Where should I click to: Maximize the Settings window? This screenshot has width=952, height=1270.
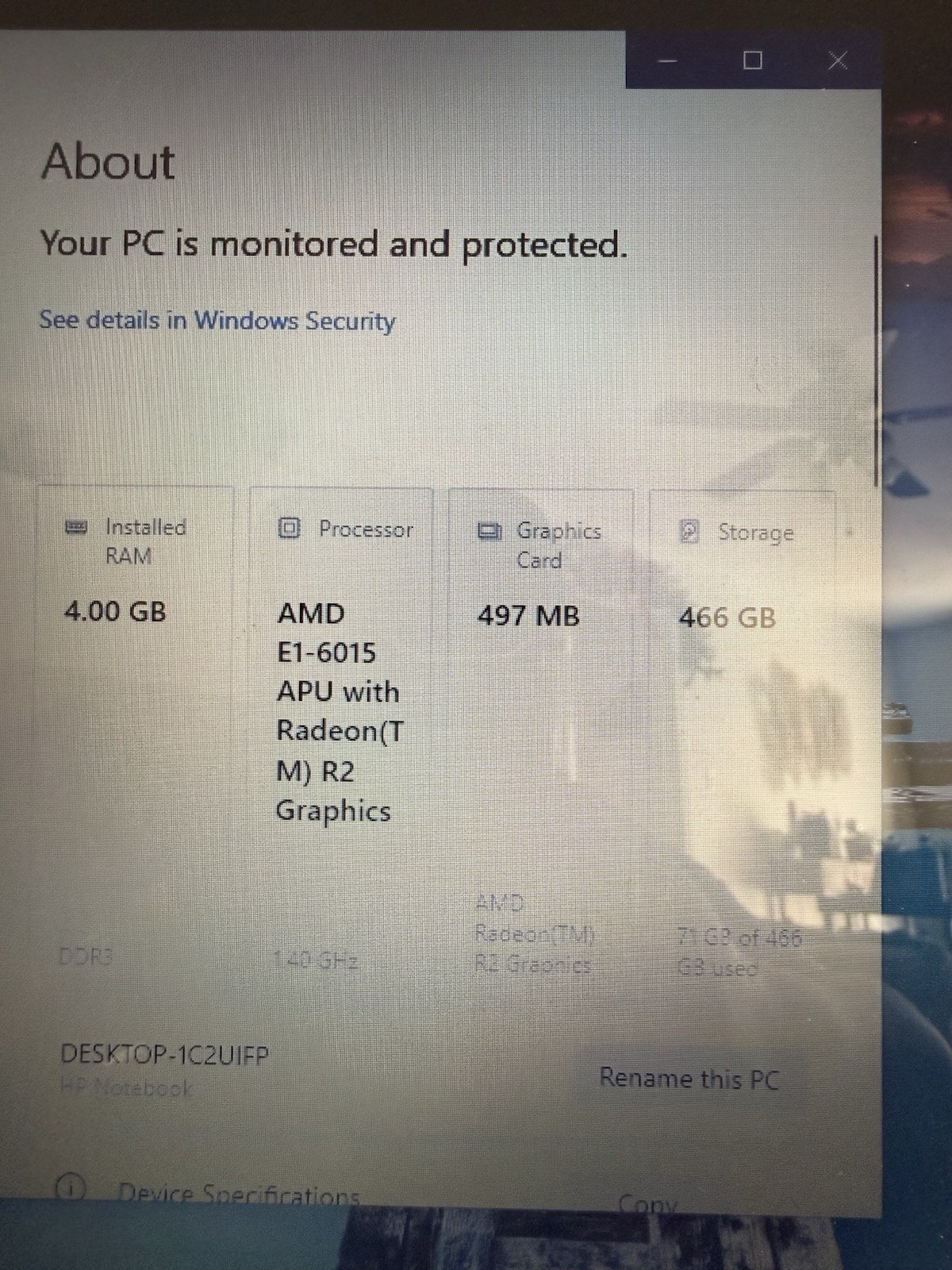coord(752,60)
